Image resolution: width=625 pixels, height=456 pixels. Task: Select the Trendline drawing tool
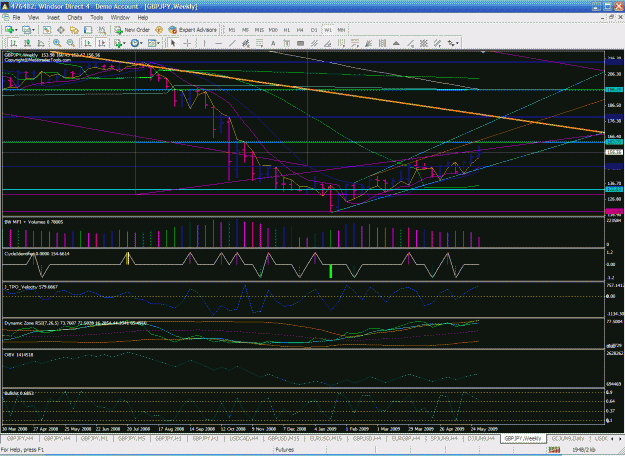[x=232, y=43]
